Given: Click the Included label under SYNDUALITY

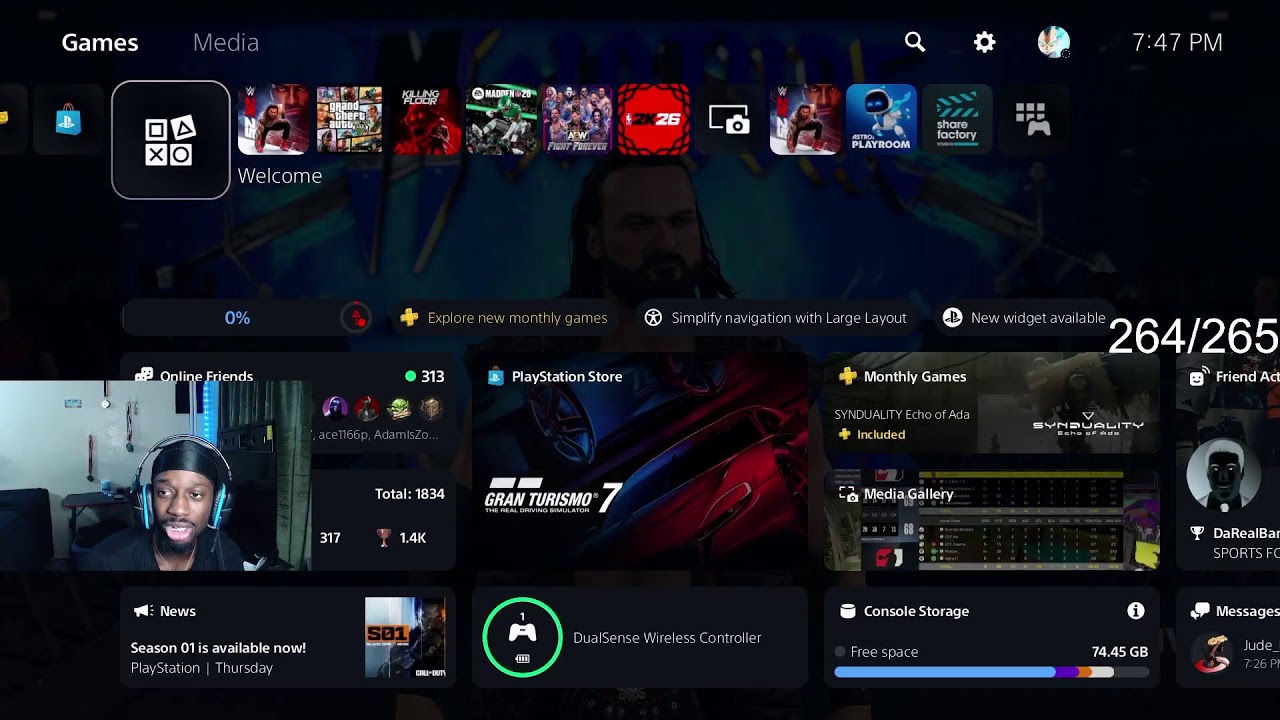Looking at the screenshot, I should point(881,435).
